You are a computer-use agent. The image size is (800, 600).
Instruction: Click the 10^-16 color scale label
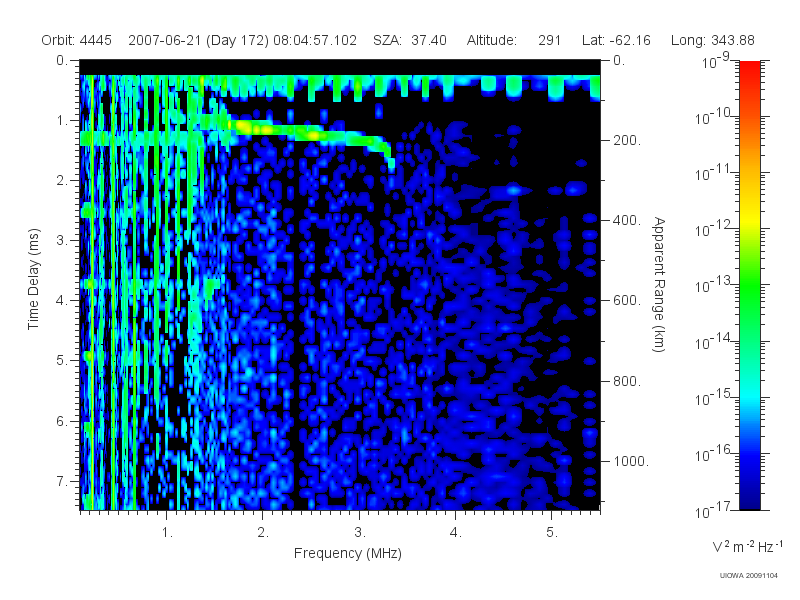(715, 453)
